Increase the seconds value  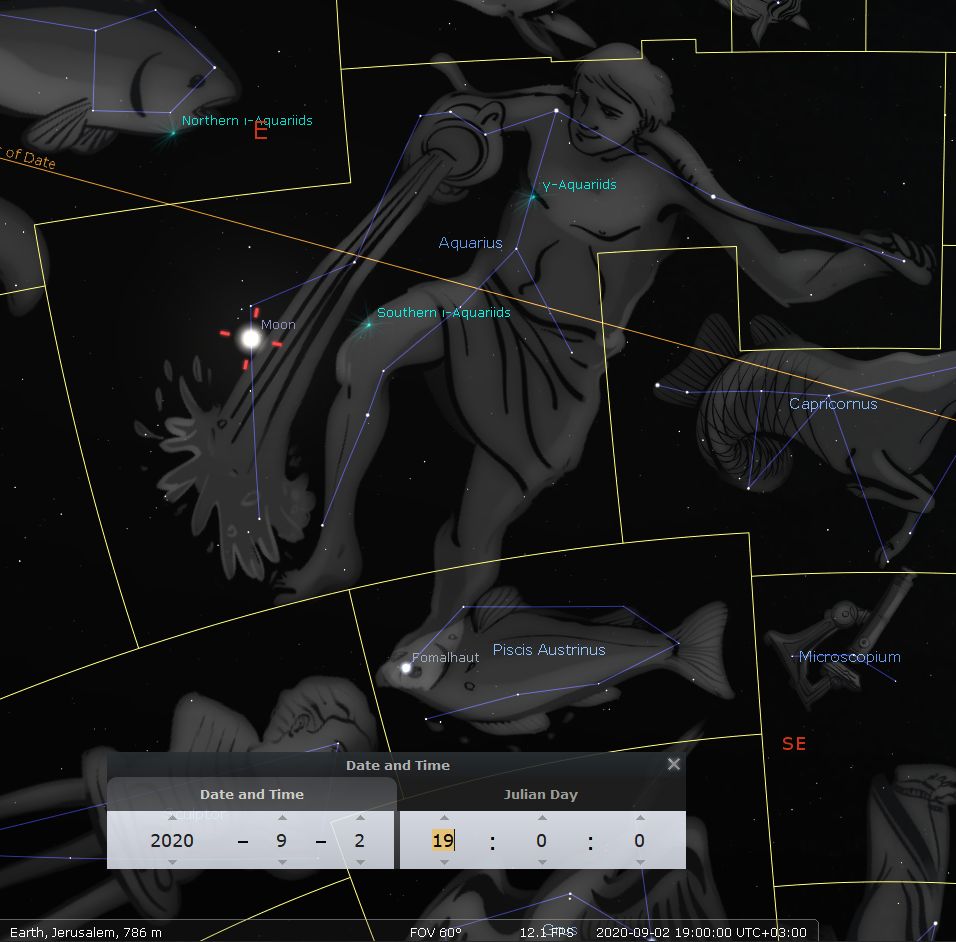(640, 818)
